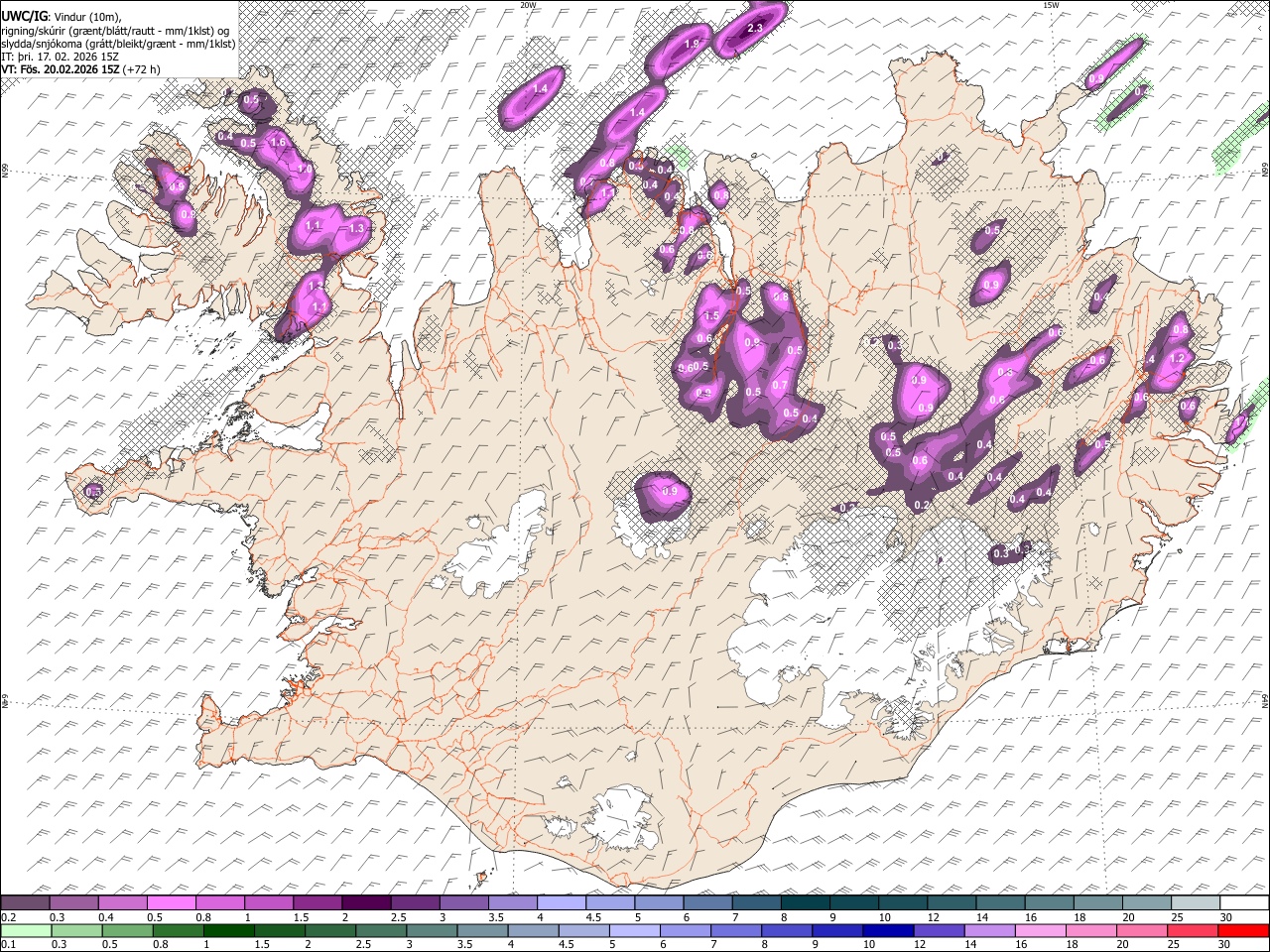Pick the pale green 0.1 swatch in bottom legend row
This screenshot has width=1270, height=952.
pos(25,930)
